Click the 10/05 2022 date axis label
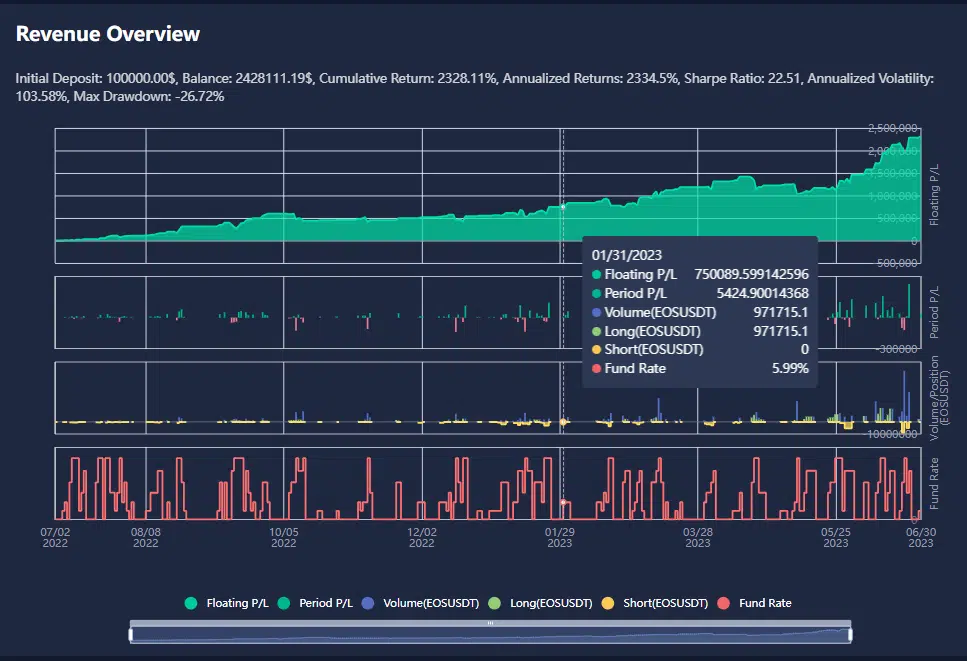Viewport: 967px width, 661px height. (284, 538)
